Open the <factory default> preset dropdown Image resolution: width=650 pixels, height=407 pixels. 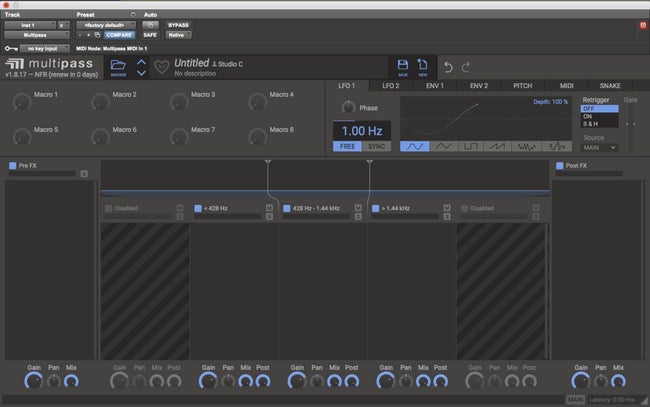coord(106,25)
